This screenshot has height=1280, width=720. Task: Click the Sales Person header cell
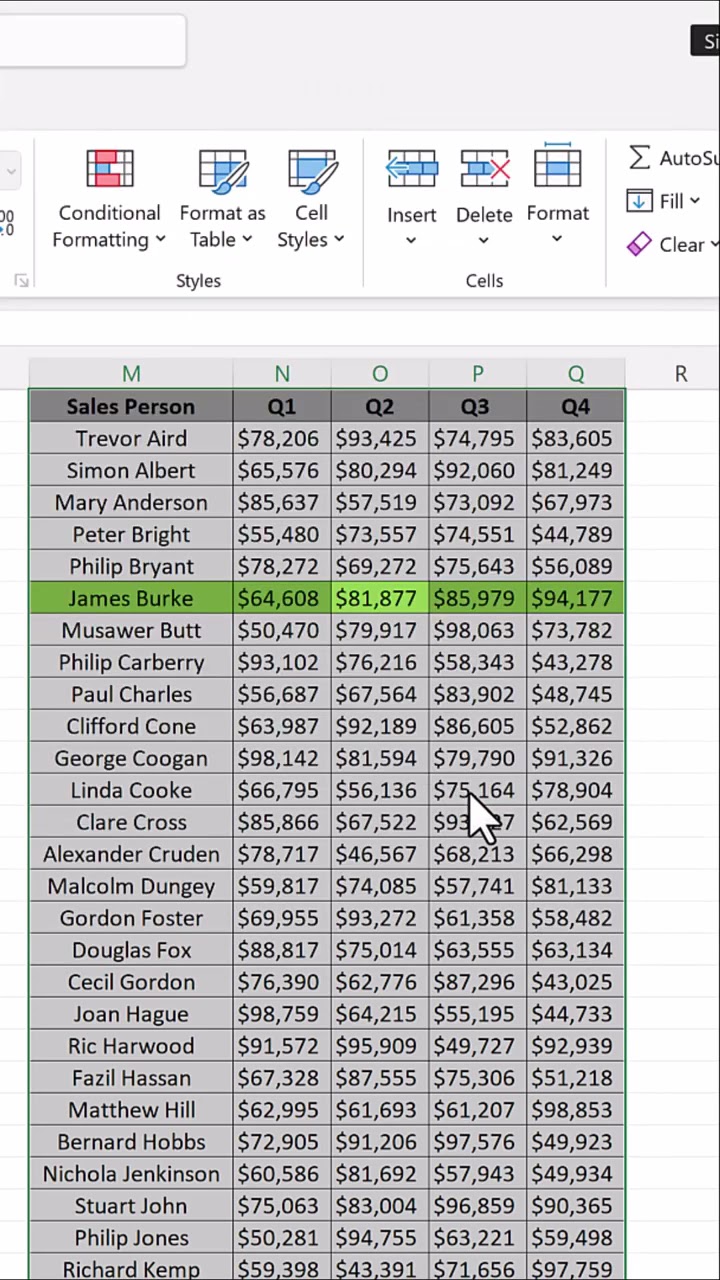coord(131,406)
